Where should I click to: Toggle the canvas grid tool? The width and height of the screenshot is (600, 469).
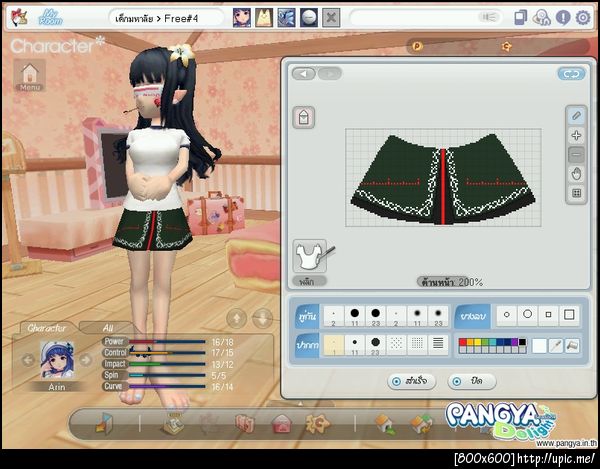[x=576, y=193]
